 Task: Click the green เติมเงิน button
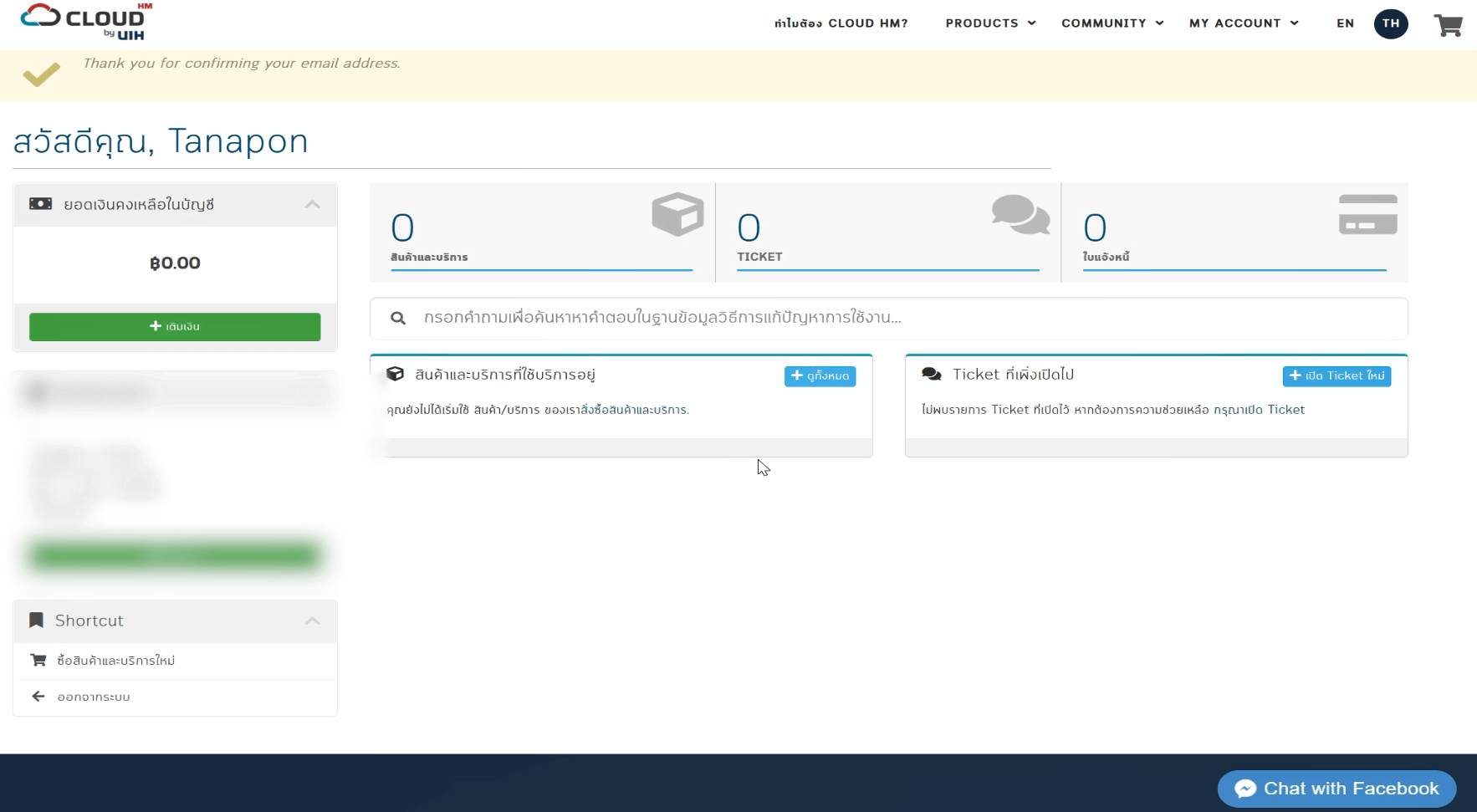point(175,327)
